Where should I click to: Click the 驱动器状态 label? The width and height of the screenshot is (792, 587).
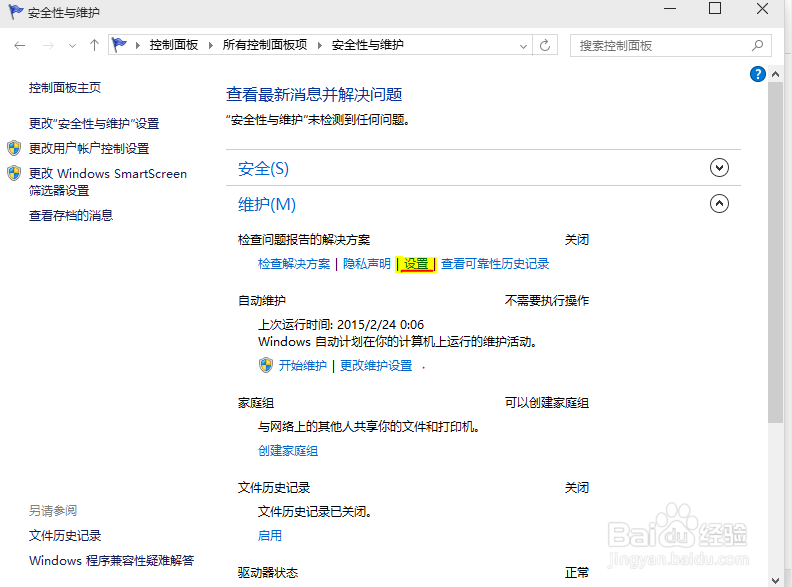pyautogui.click(x=268, y=573)
